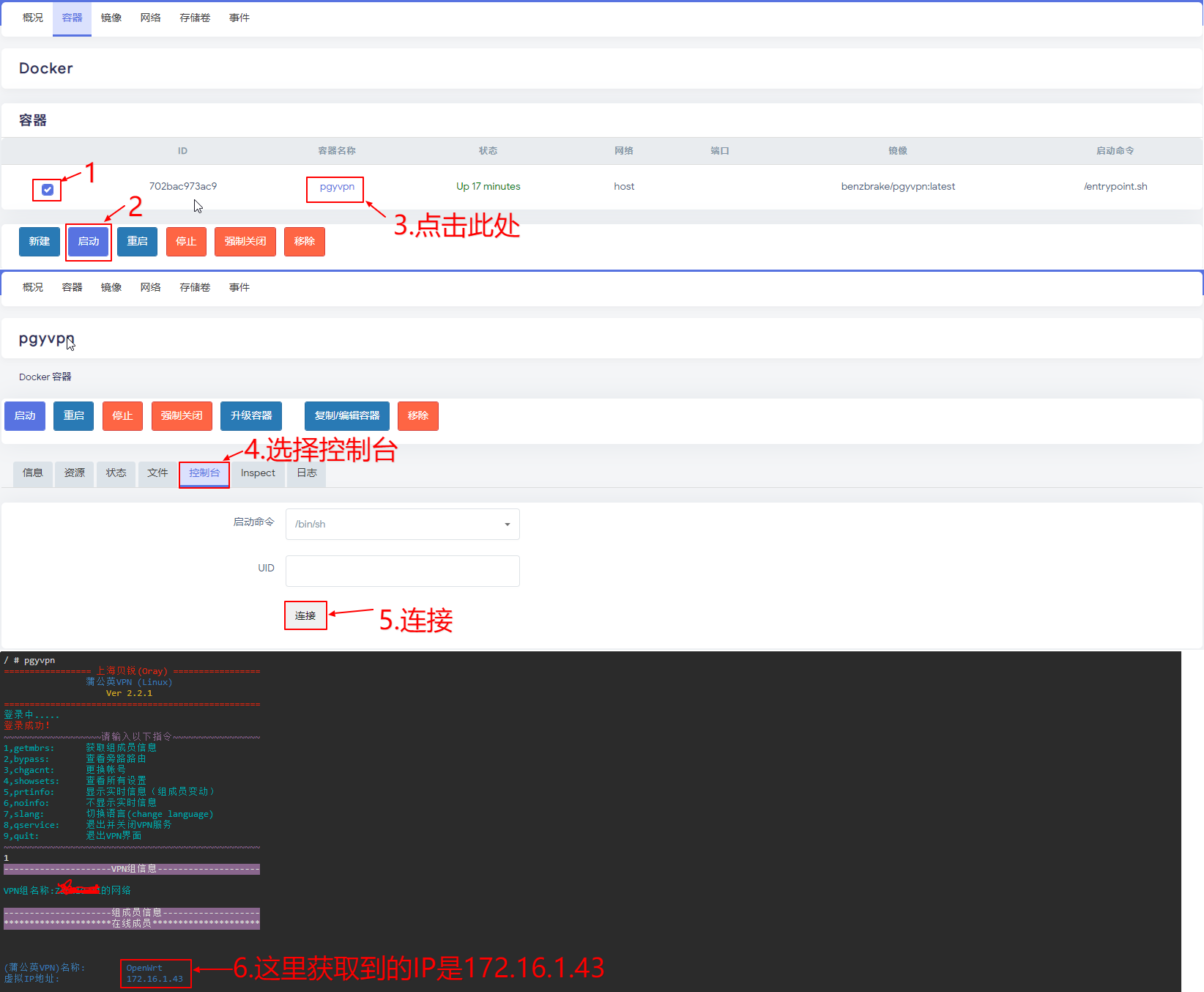Toggle the checkbox for container 702bac973ac9
The image size is (1204, 992).
[48, 190]
